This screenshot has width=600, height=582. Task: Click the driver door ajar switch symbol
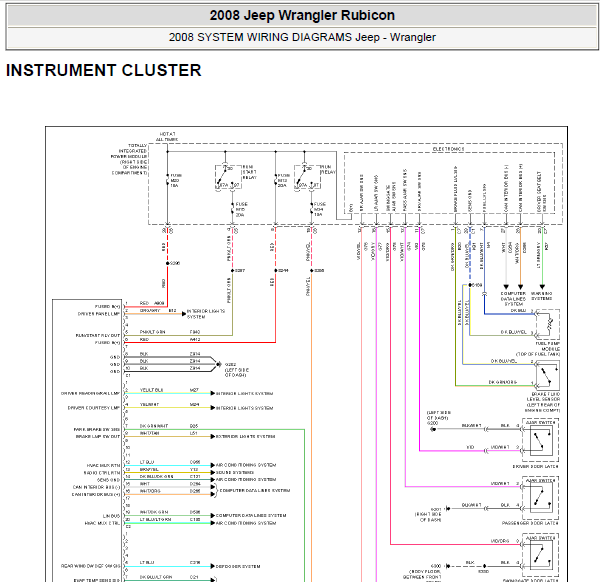click(x=541, y=440)
